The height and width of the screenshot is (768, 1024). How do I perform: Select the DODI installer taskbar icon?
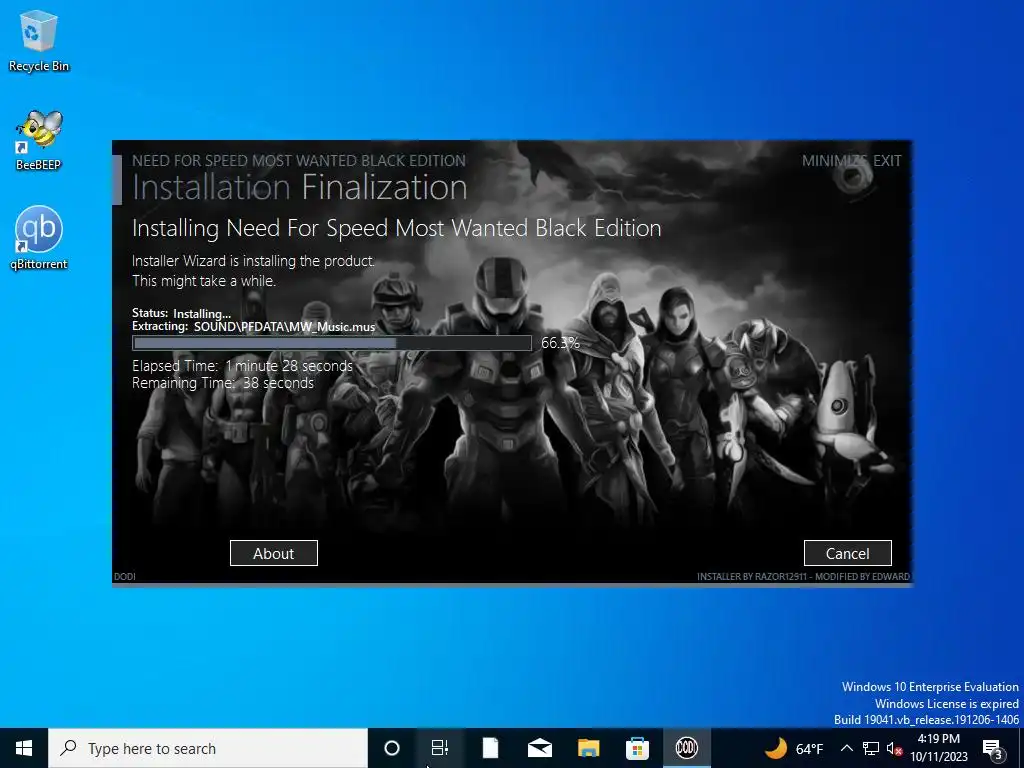tap(686, 748)
